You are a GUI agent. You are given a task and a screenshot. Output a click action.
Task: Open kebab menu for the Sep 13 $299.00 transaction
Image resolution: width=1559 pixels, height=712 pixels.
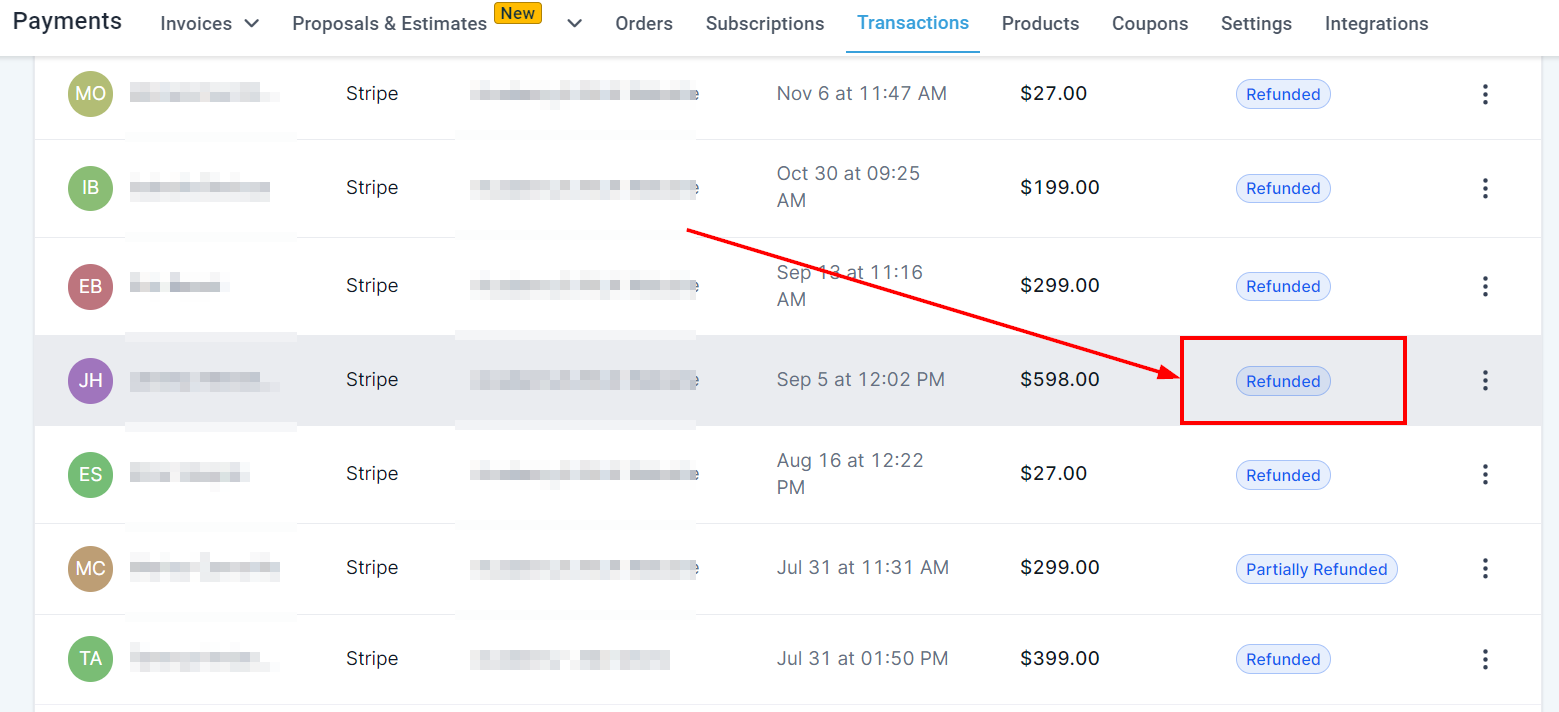coord(1485,286)
